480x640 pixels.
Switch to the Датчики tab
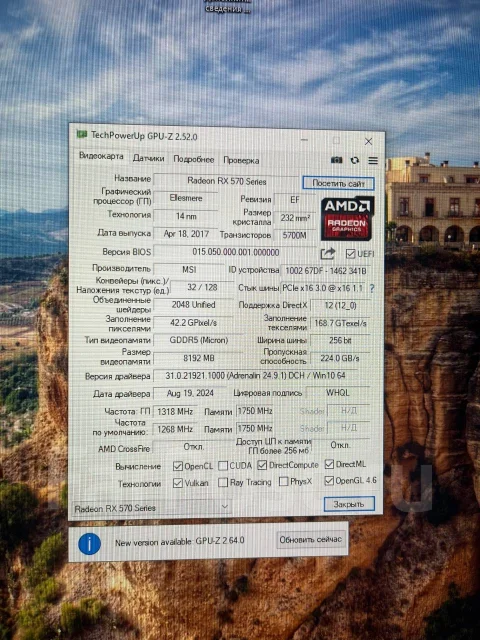[148, 158]
